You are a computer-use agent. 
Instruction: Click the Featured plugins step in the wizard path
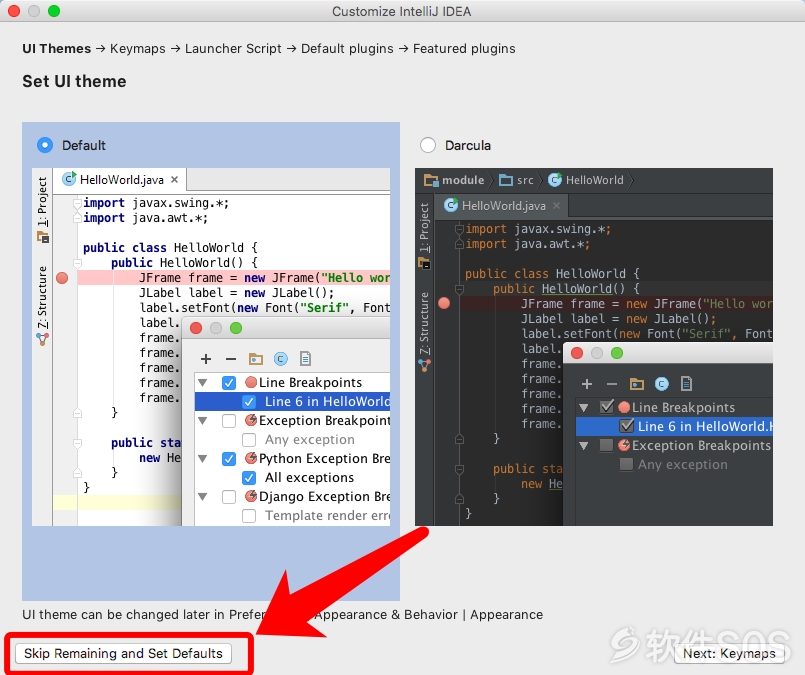coord(464,49)
